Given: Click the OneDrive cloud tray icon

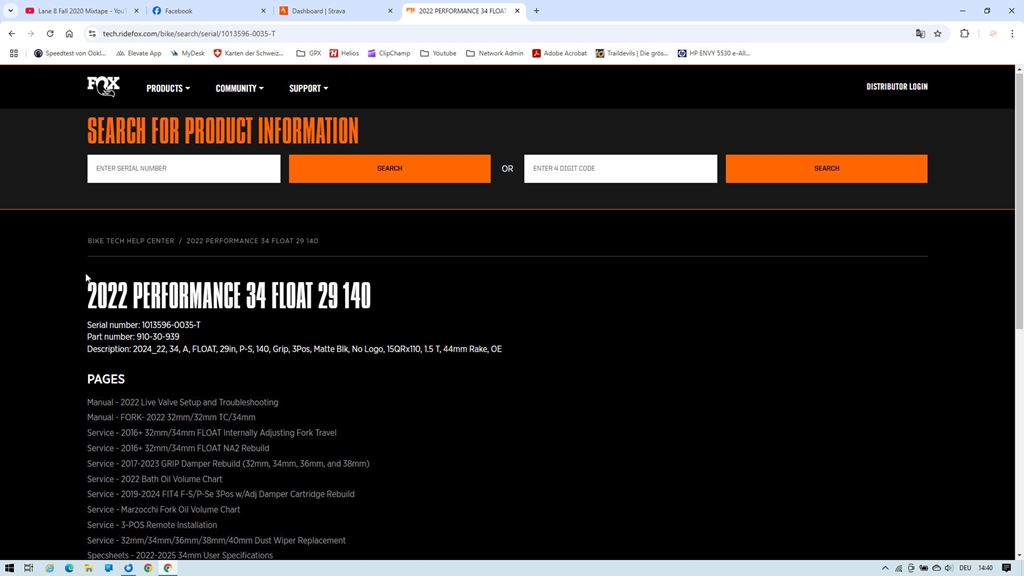Looking at the screenshot, I should click(x=936, y=568).
